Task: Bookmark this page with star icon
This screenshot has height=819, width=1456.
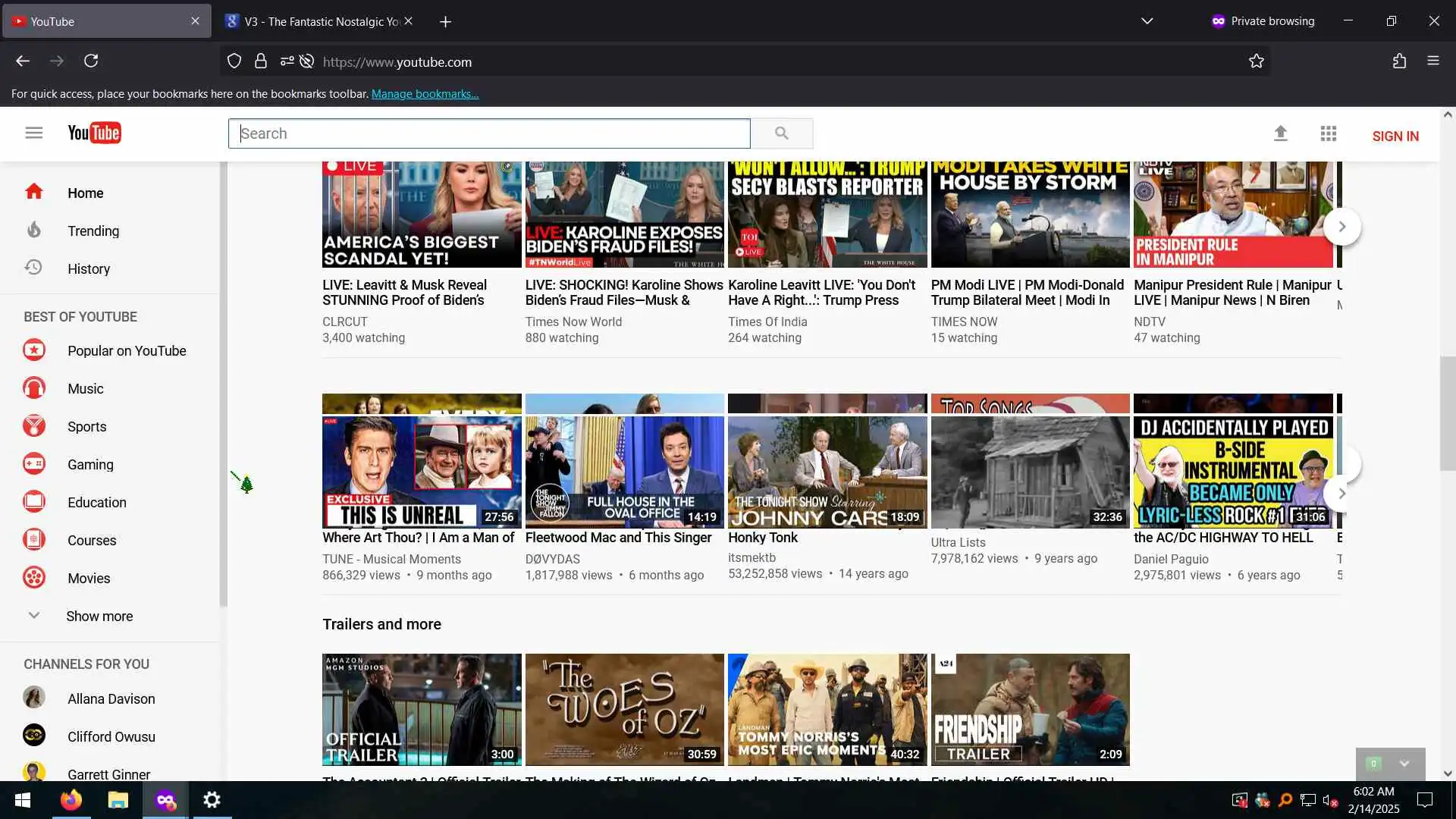Action: coord(1256,61)
